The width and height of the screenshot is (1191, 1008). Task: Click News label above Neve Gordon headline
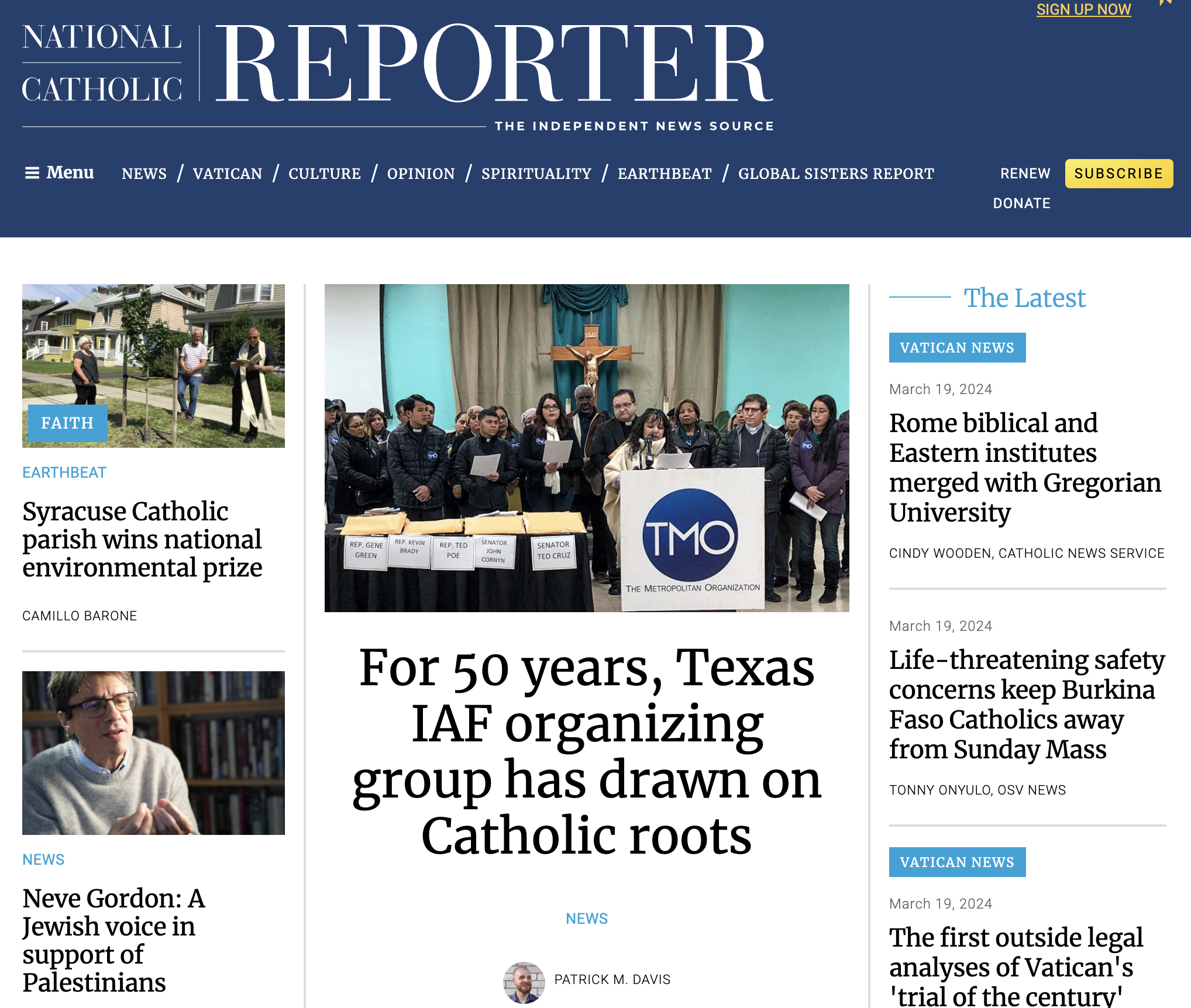pos(43,859)
